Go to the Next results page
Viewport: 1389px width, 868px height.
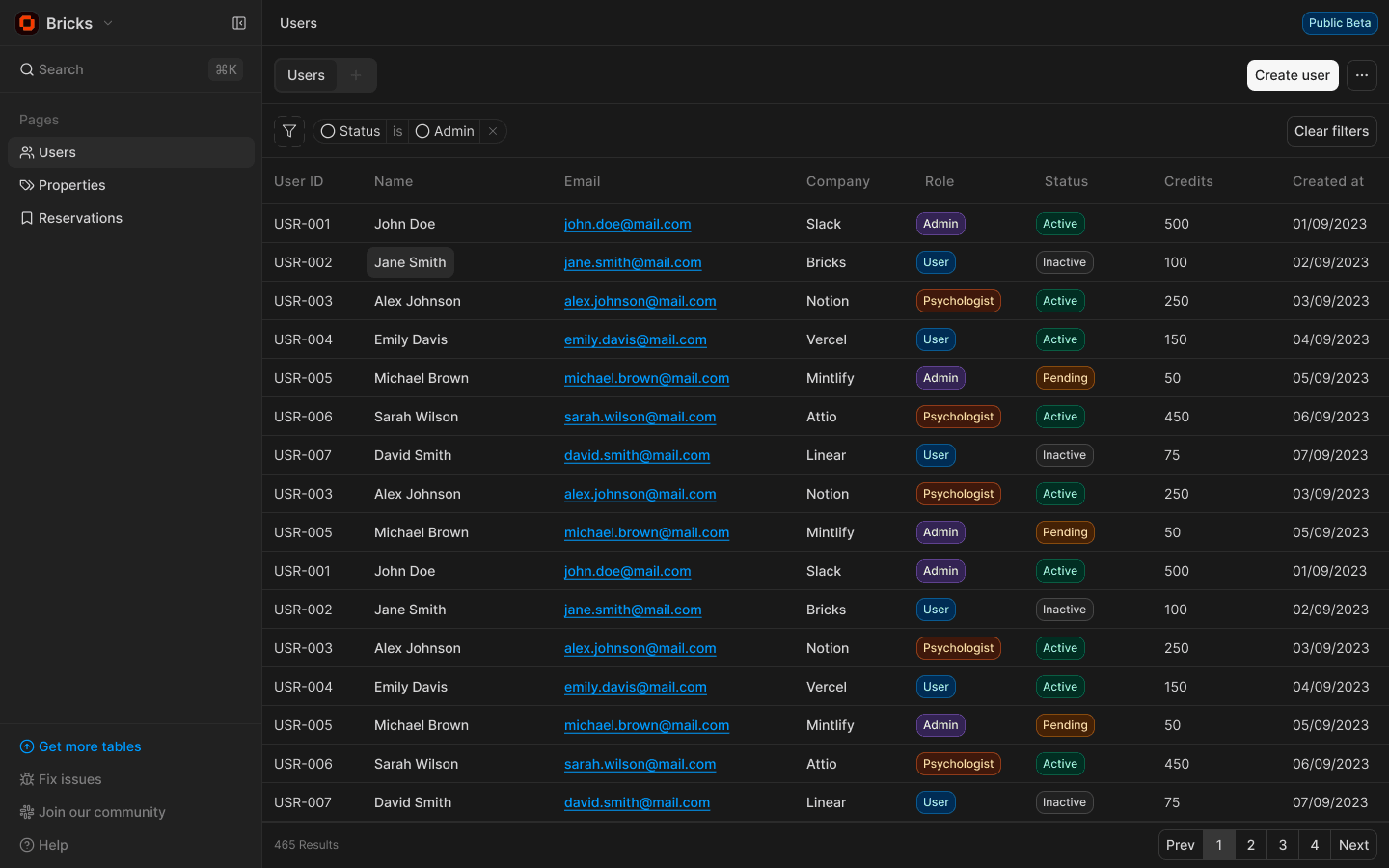coord(1353,845)
